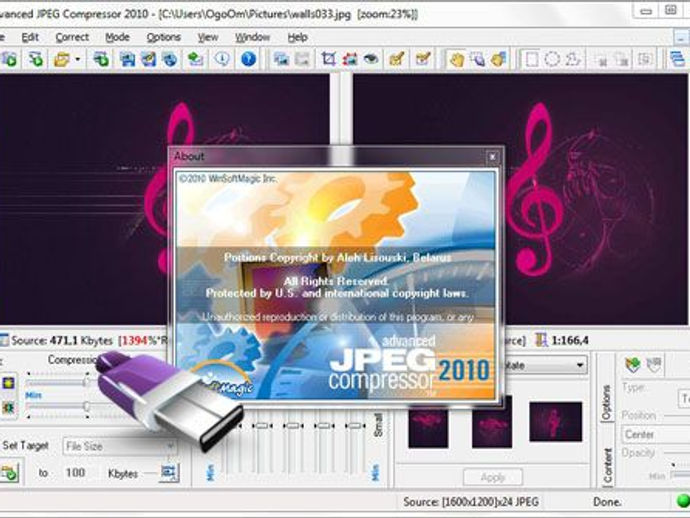Select the freeform selection tool
The width and height of the screenshot is (690, 518).
(x=573, y=59)
